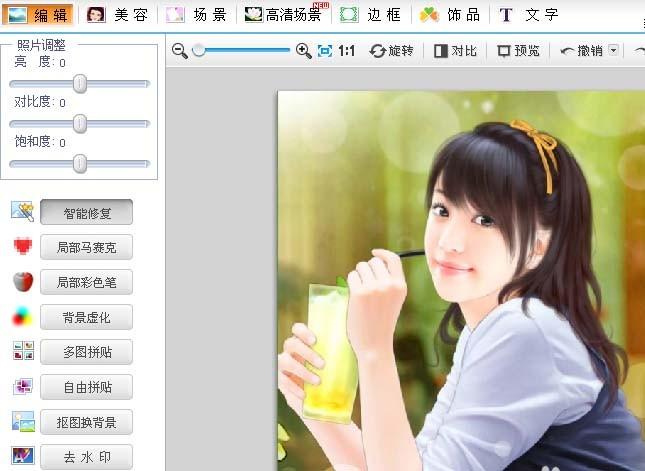Click the 饱和度 (Saturation) slider handle
645x471 pixels.
[x=80, y=164]
